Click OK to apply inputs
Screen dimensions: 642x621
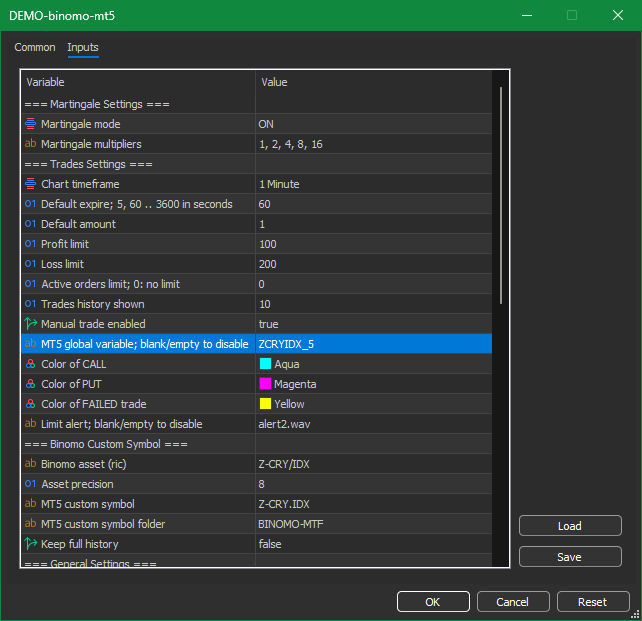coord(433,602)
